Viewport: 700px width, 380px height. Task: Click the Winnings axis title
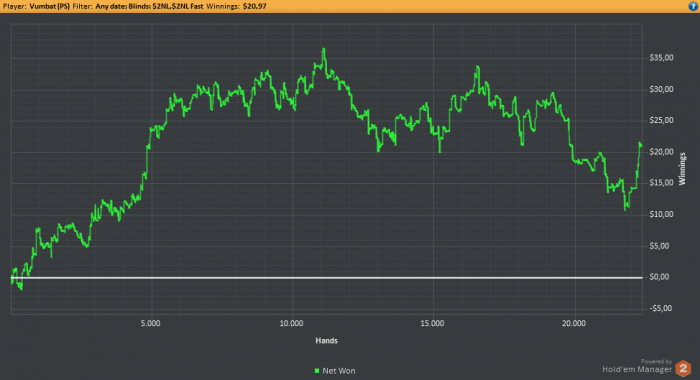click(x=682, y=169)
